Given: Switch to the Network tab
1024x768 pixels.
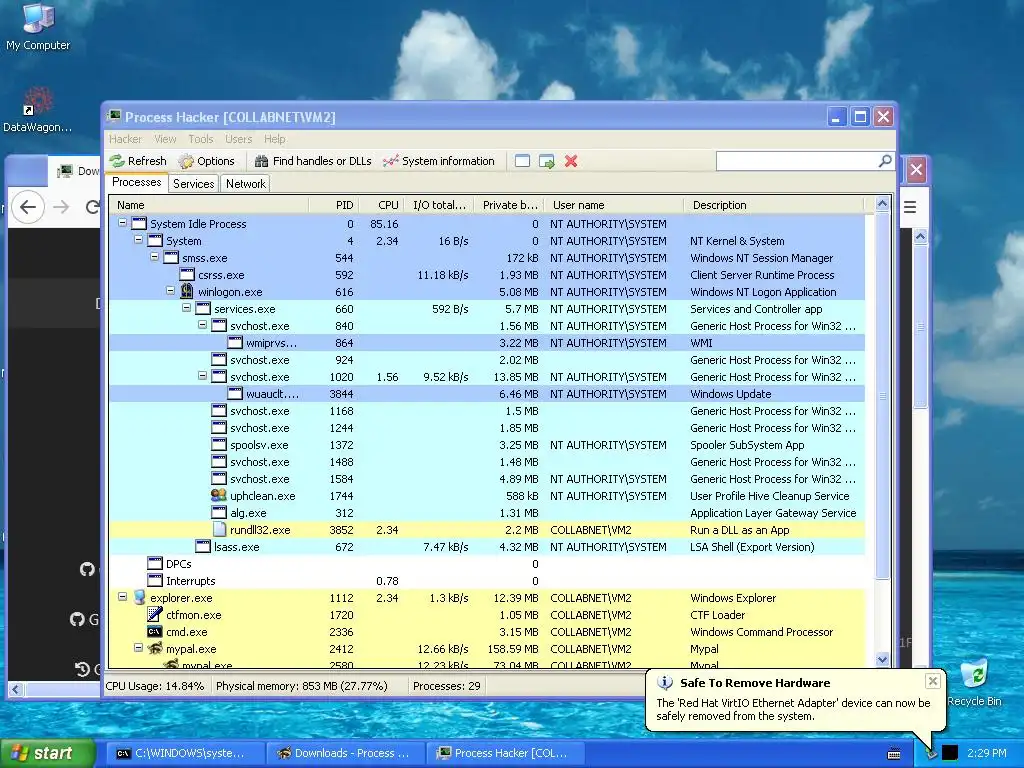Looking at the screenshot, I should tap(246, 184).
